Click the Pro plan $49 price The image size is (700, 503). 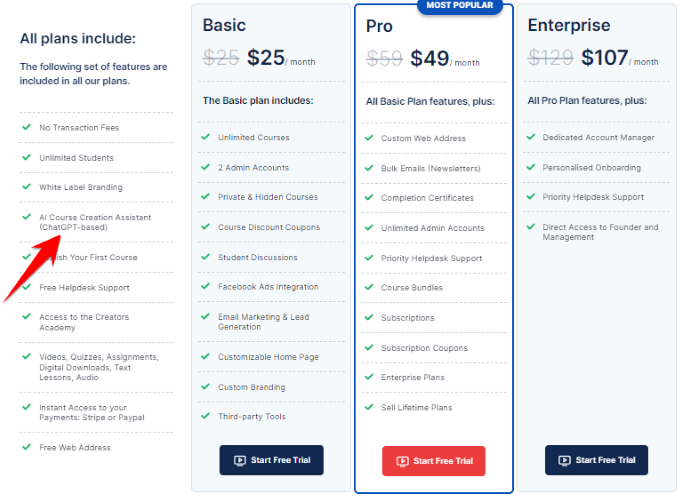[429, 58]
